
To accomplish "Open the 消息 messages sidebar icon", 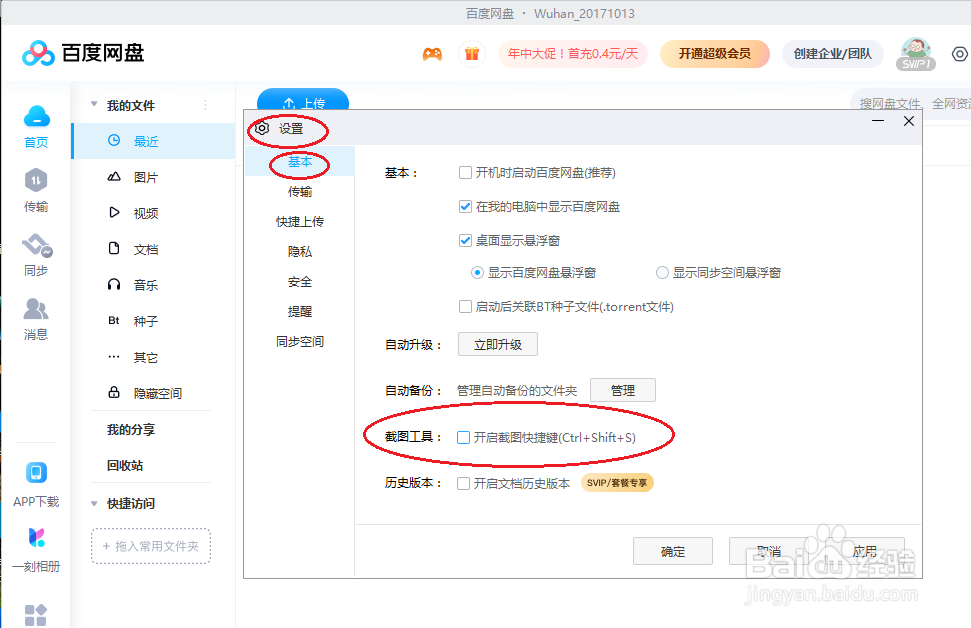I will pos(36,308).
